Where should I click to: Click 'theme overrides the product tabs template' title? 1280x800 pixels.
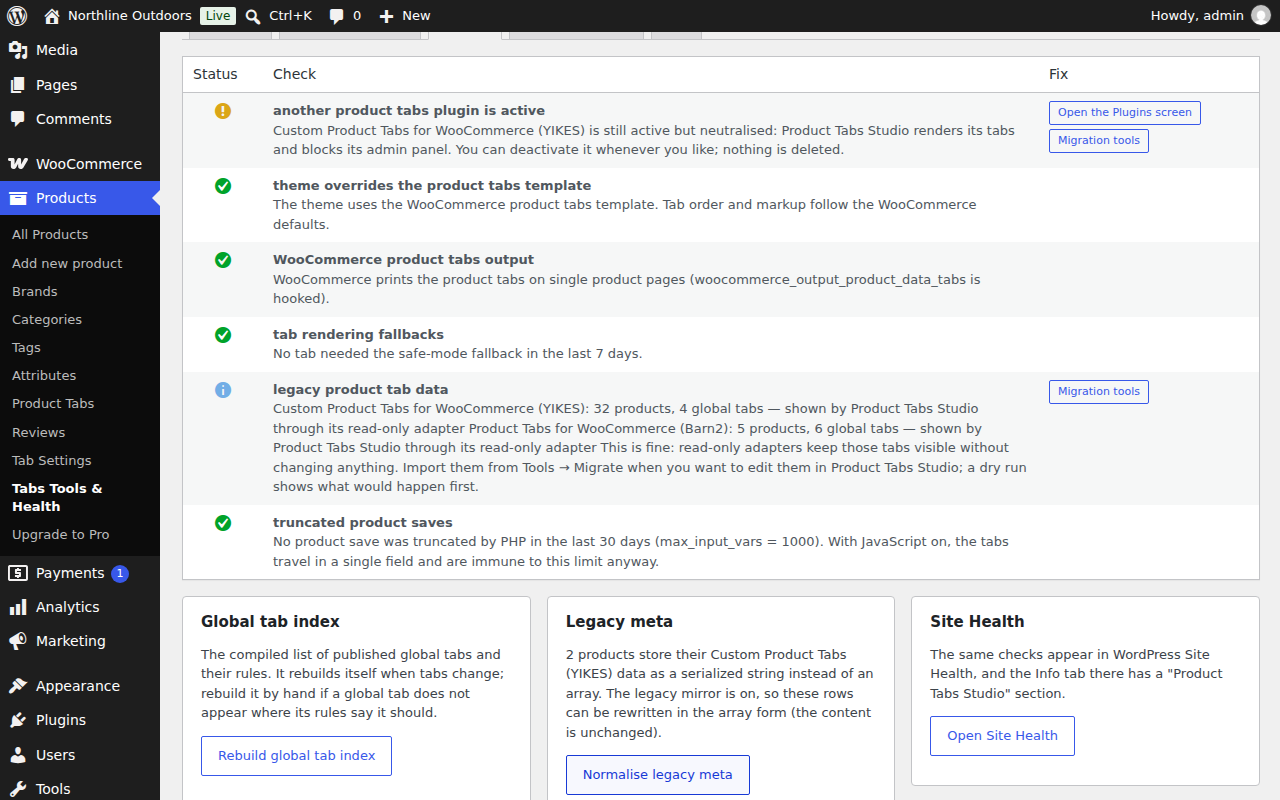click(x=432, y=186)
